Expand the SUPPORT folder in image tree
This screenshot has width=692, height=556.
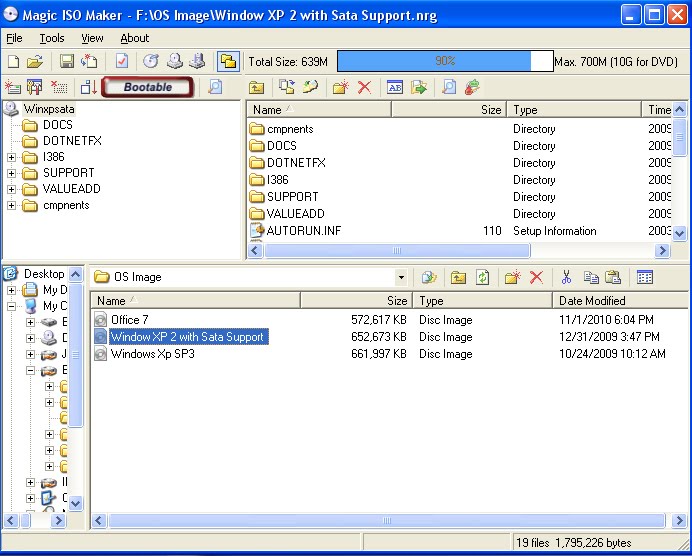(11, 173)
